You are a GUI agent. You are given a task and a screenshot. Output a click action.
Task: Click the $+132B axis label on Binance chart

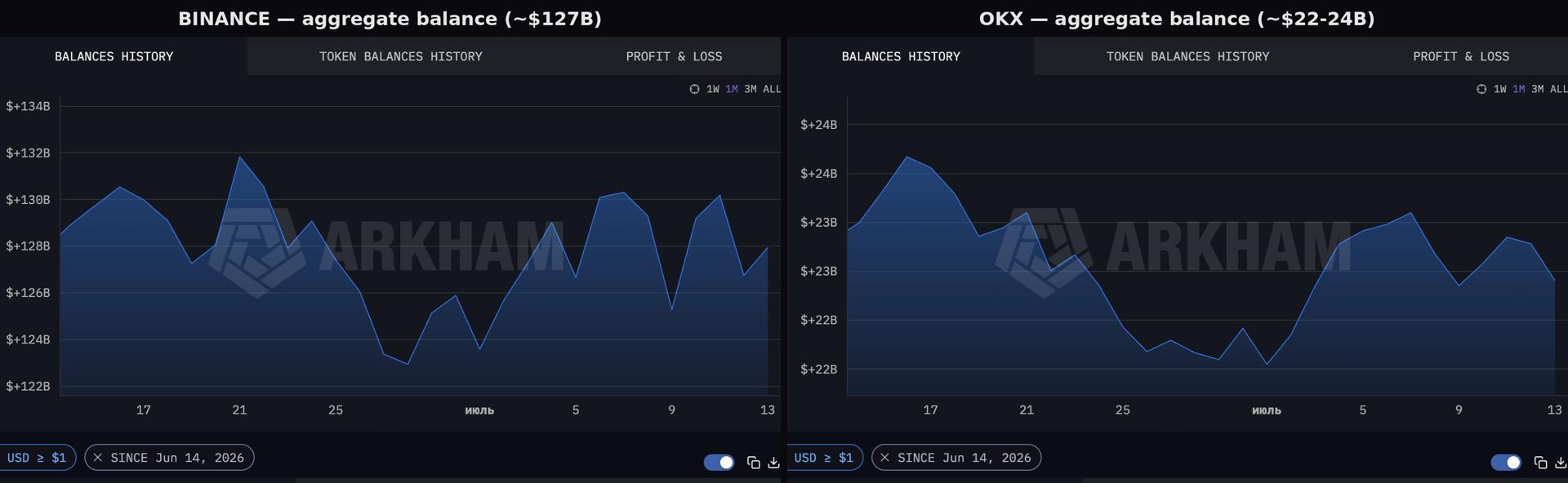[28, 153]
